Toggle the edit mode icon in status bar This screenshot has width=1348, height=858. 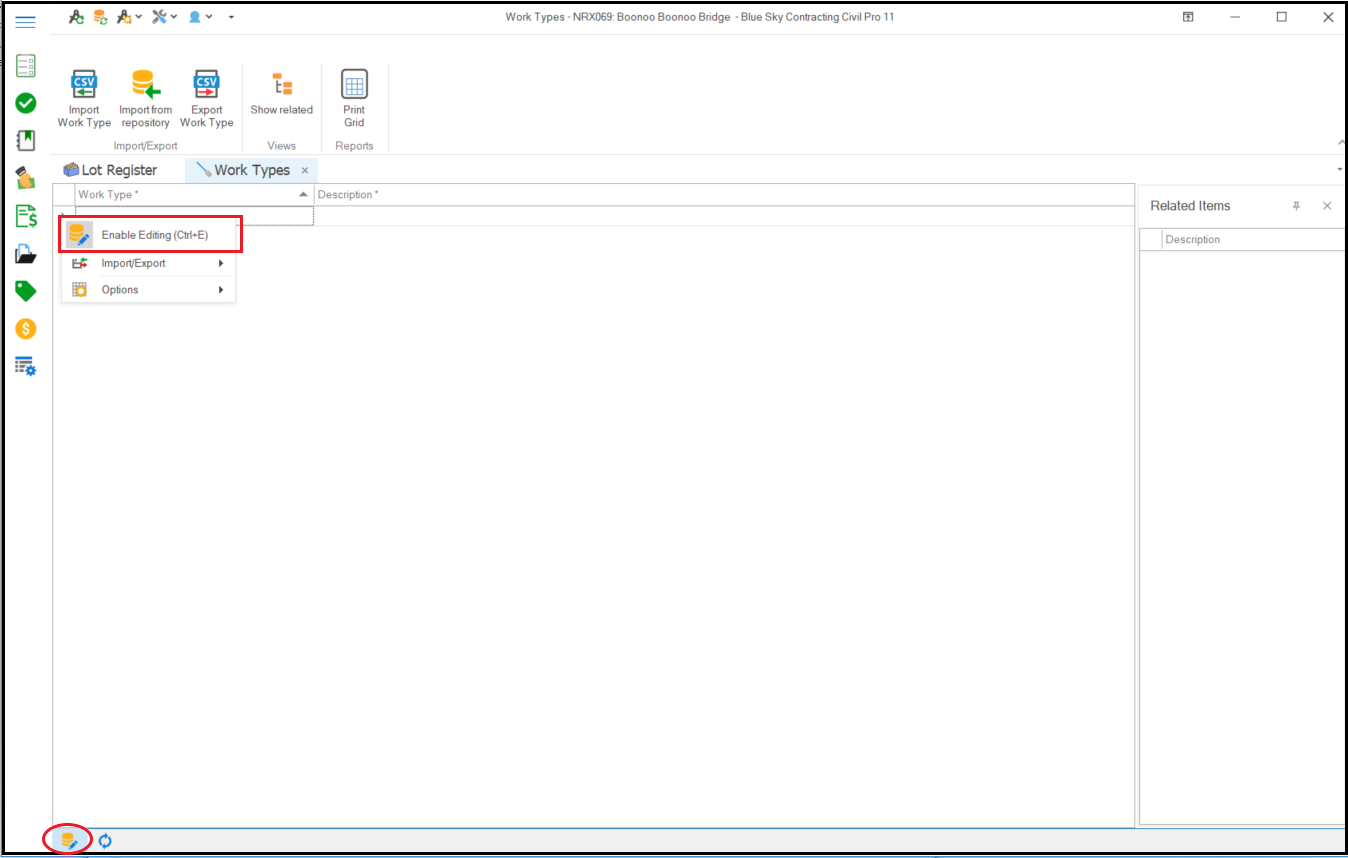(69, 841)
